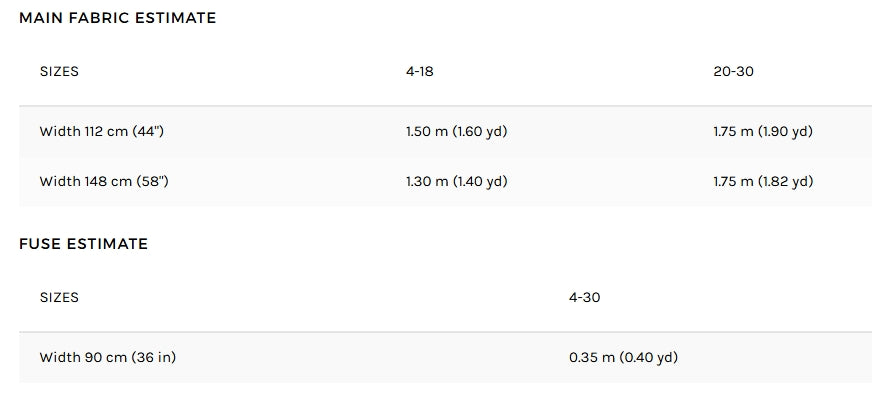Click the 4-30 size column header
The image size is (872, 399).
pyautogui.click(x=584, y=298)
